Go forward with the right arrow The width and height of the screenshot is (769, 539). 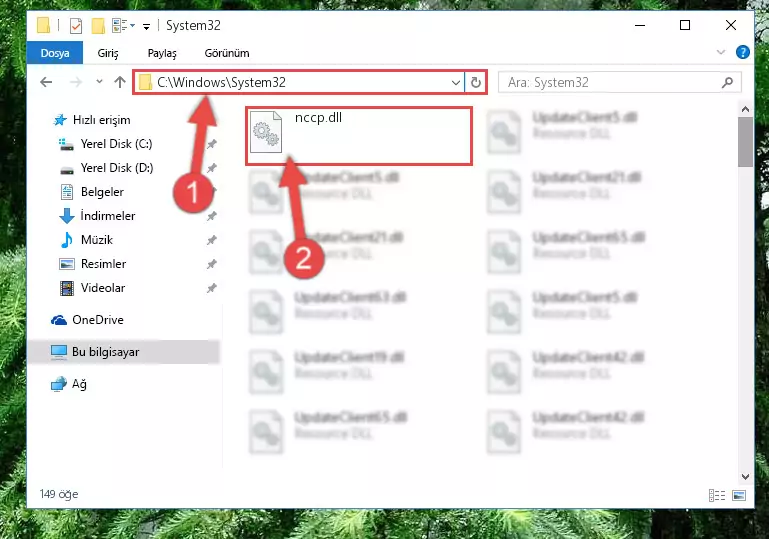coord(76,82)
